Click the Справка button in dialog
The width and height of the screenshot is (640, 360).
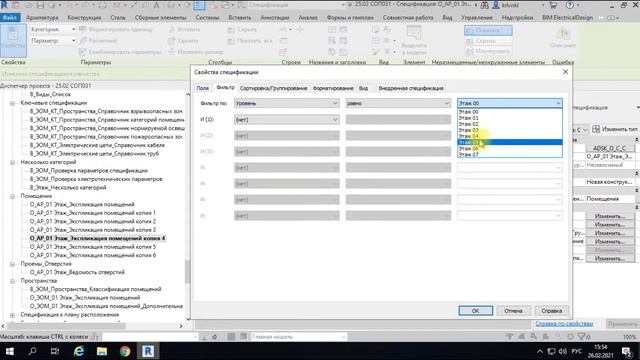(x=551, y=311)
